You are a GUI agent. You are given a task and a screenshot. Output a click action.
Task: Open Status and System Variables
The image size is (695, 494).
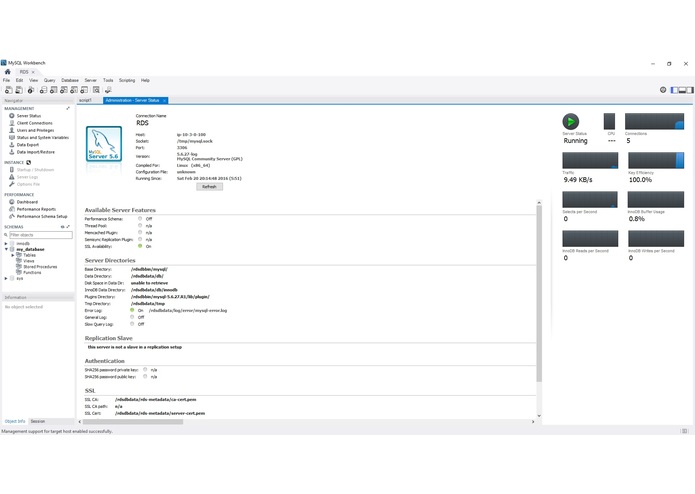(43, 138)
